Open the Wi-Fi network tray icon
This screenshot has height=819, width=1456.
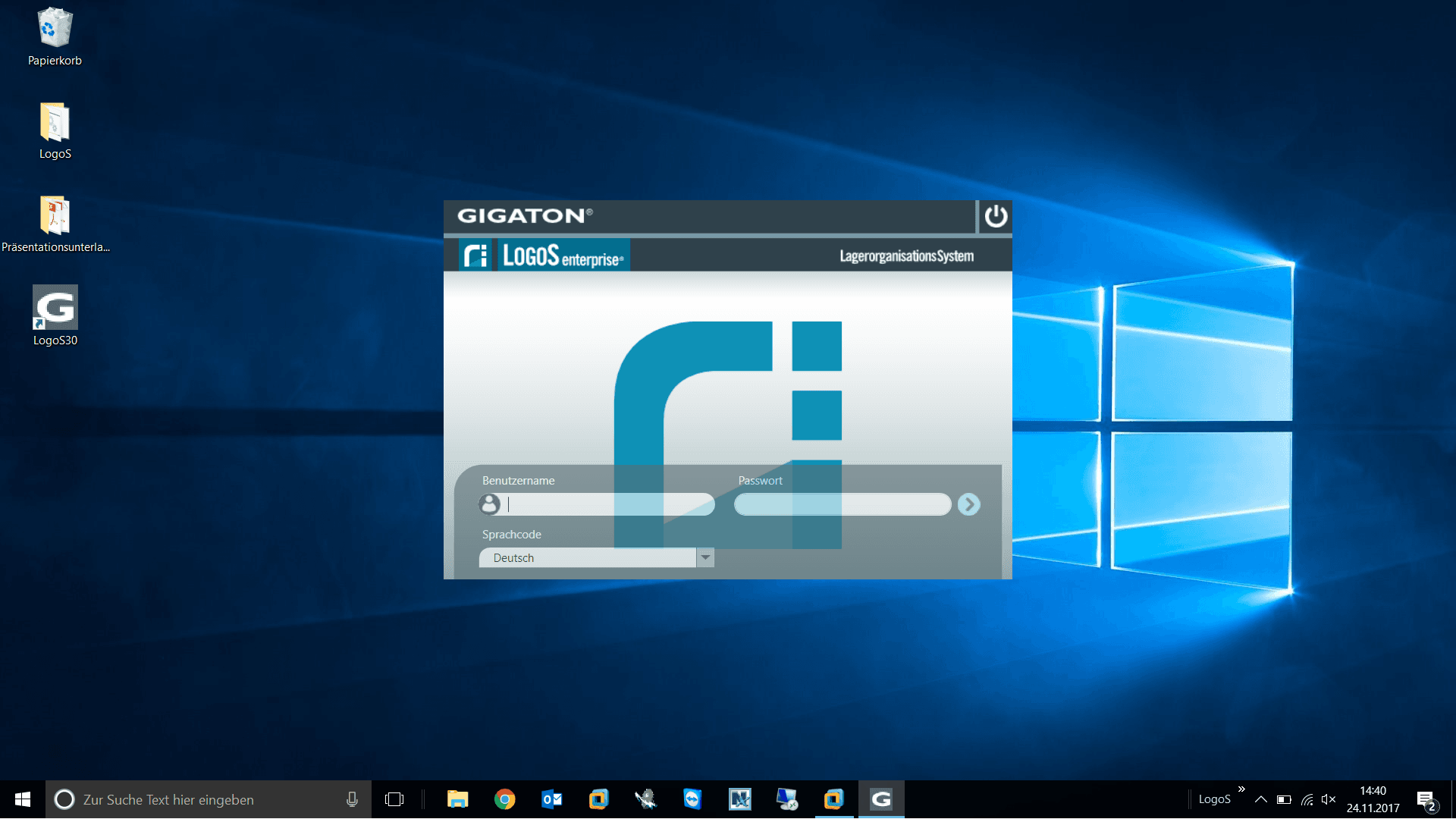click(1307, 799)
